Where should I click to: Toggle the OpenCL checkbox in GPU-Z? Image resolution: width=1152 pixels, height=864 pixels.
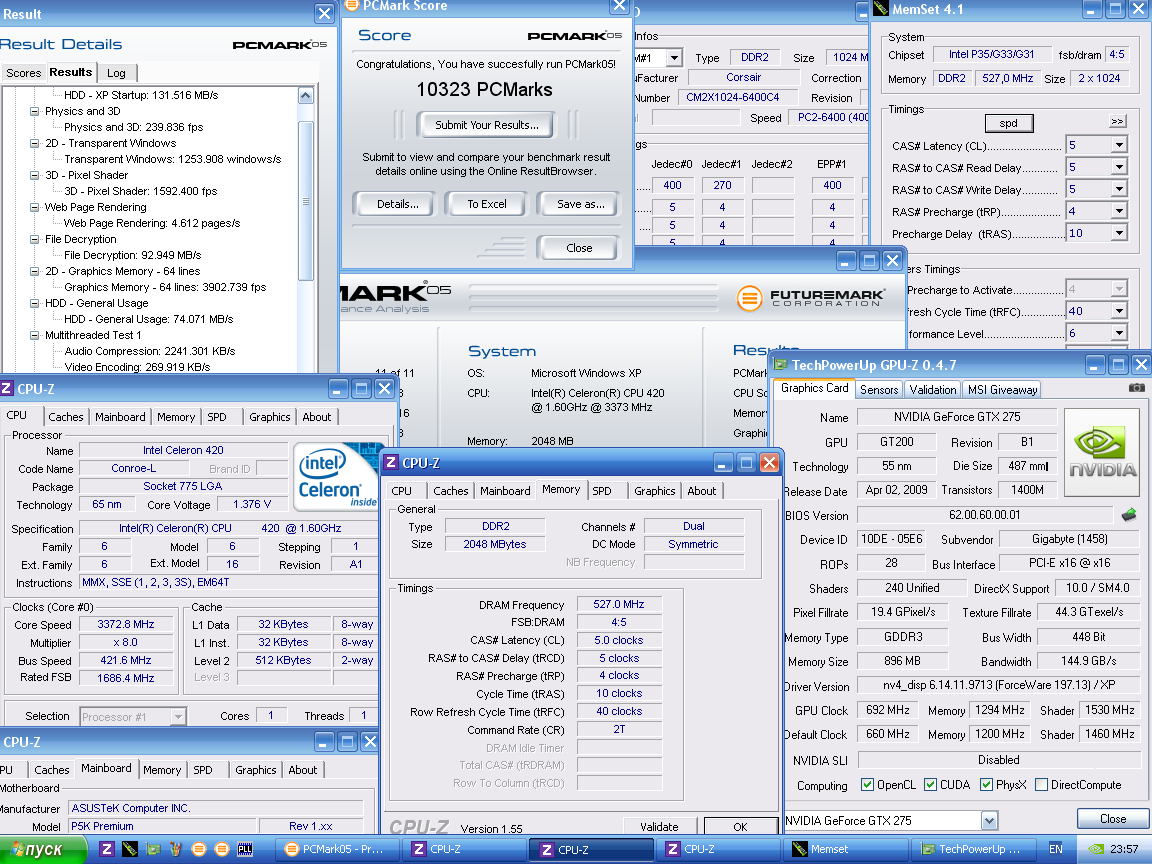point(867,785)
